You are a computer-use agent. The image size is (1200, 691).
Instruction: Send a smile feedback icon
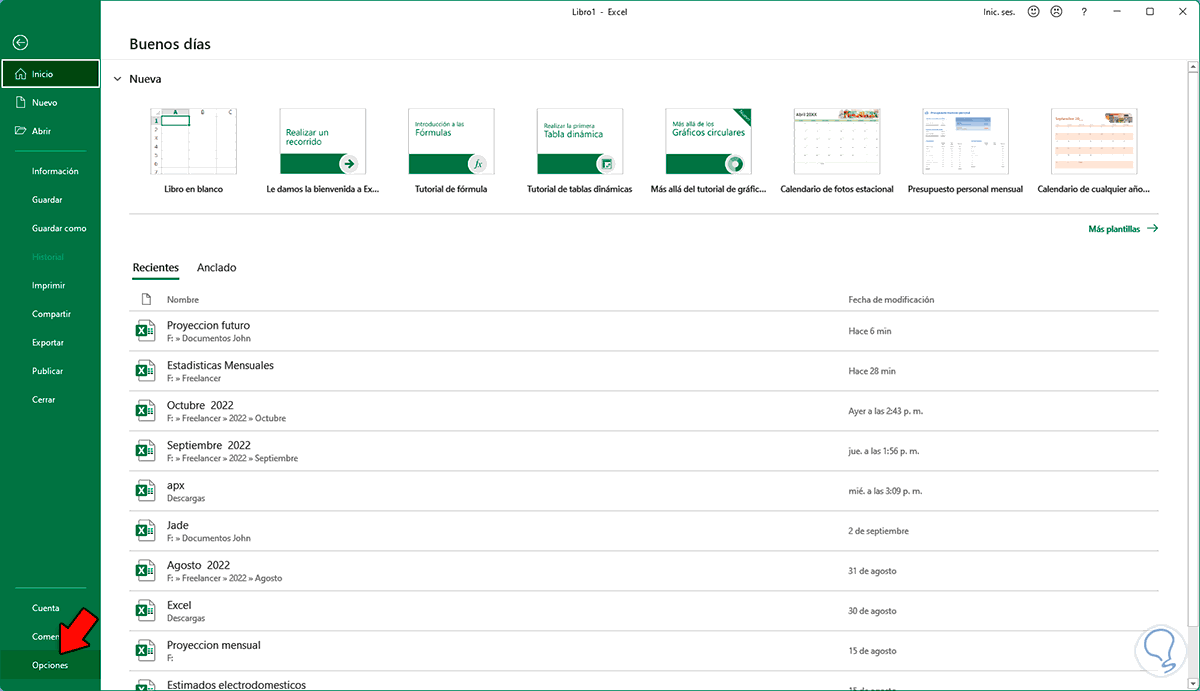(x=1033, y=12)
